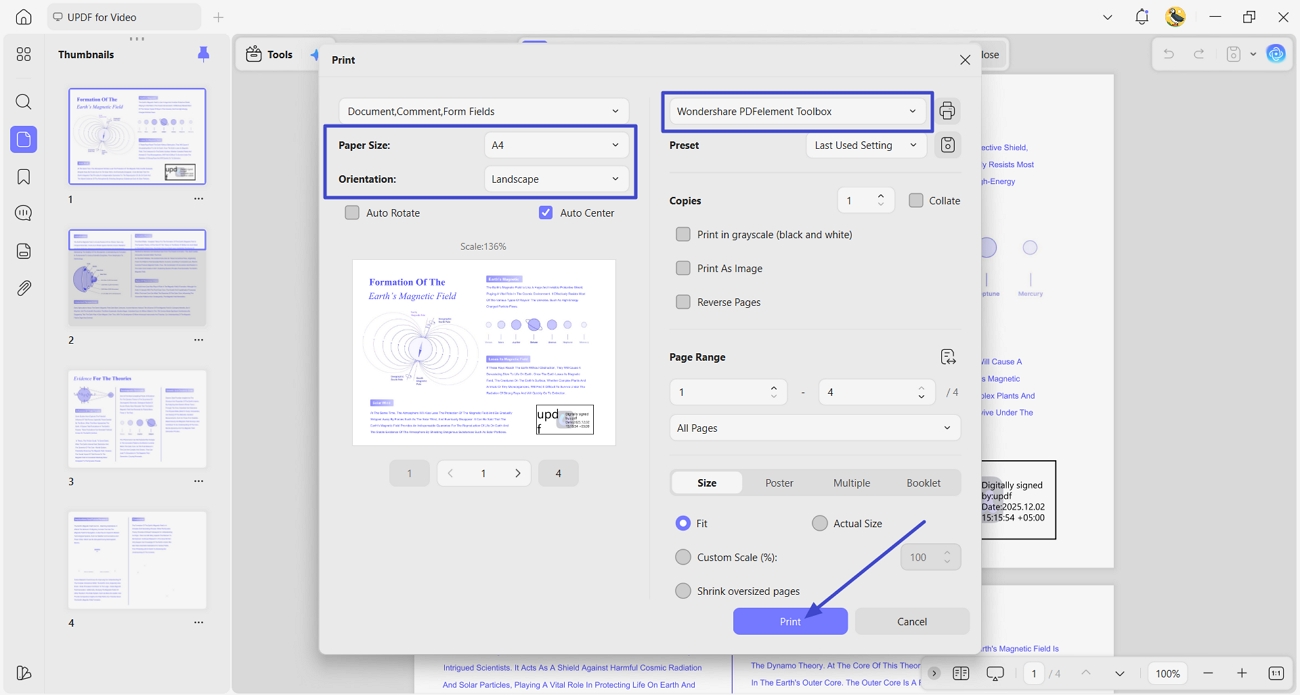Viewport: 1300px width, 695px height.
Task: Add a new tab with plus icon
Action: click(x=218, y=17)
